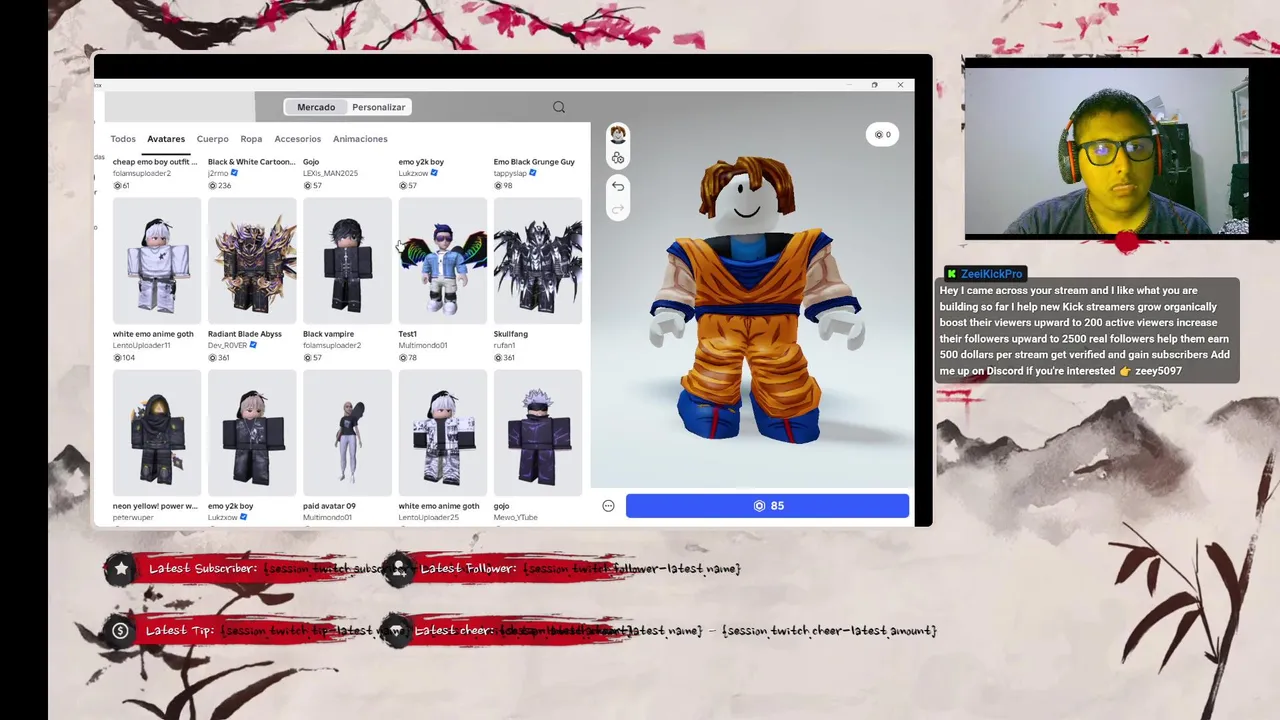This screenshot has height=720, width=1280.
Task: Click the verified badge next to Dev_R0VER
Action: coord(253,345)
